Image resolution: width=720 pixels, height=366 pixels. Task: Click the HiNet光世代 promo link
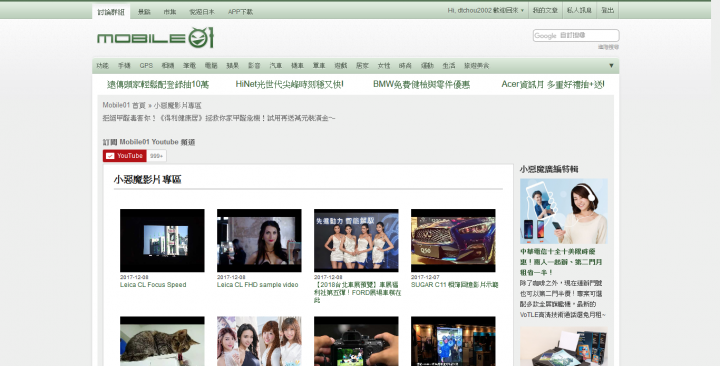[289, 84]
